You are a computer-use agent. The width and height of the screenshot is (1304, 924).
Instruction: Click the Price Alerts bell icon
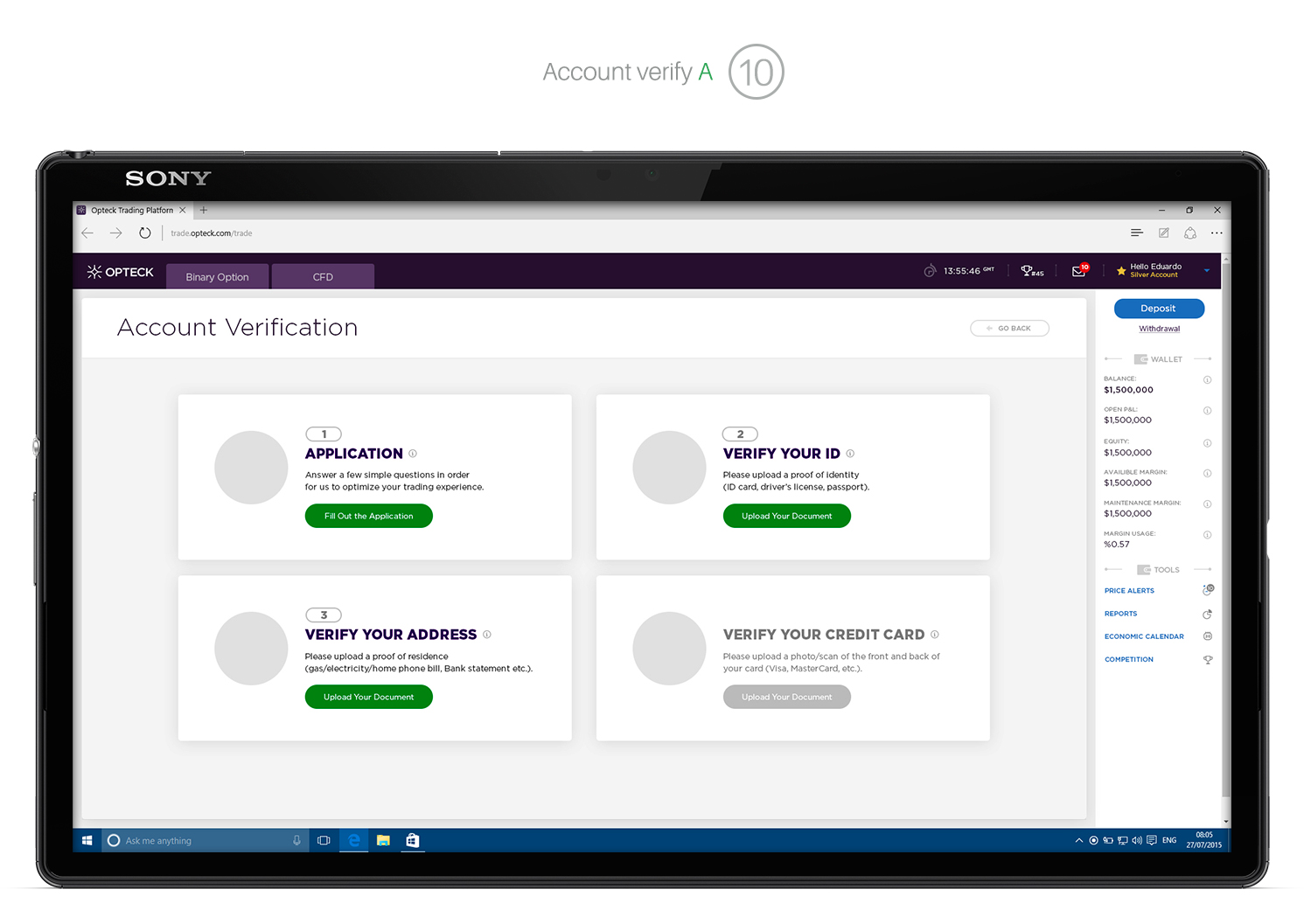pos(1208,590)
